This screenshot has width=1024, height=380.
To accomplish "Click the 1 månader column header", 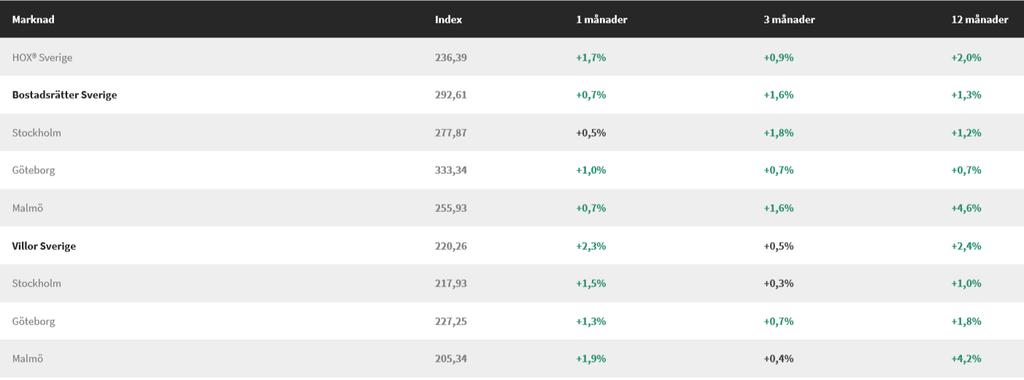I will pyautogui.click(x=601, y=20).
